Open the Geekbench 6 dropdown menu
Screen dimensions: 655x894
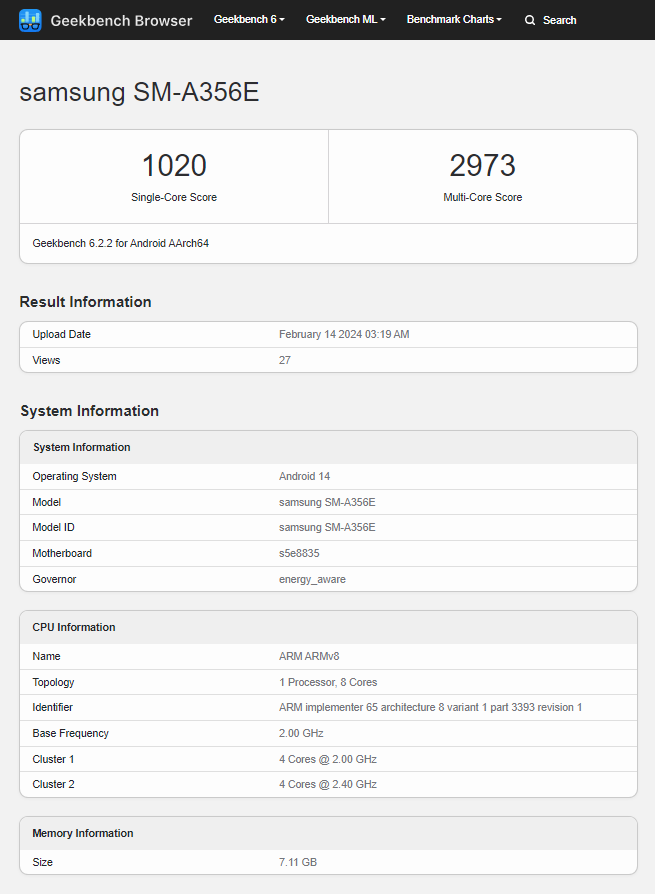click(248, 19)
